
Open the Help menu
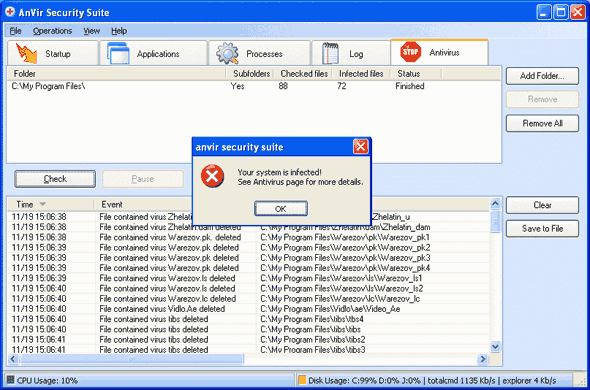tap(119, 31)
